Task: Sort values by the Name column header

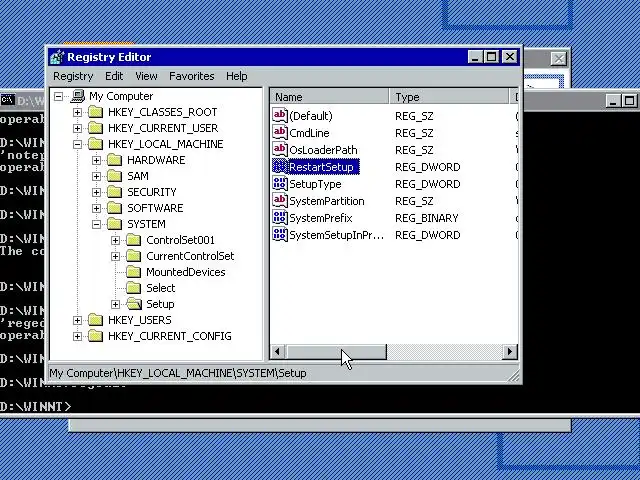Action: pos(329,97)
